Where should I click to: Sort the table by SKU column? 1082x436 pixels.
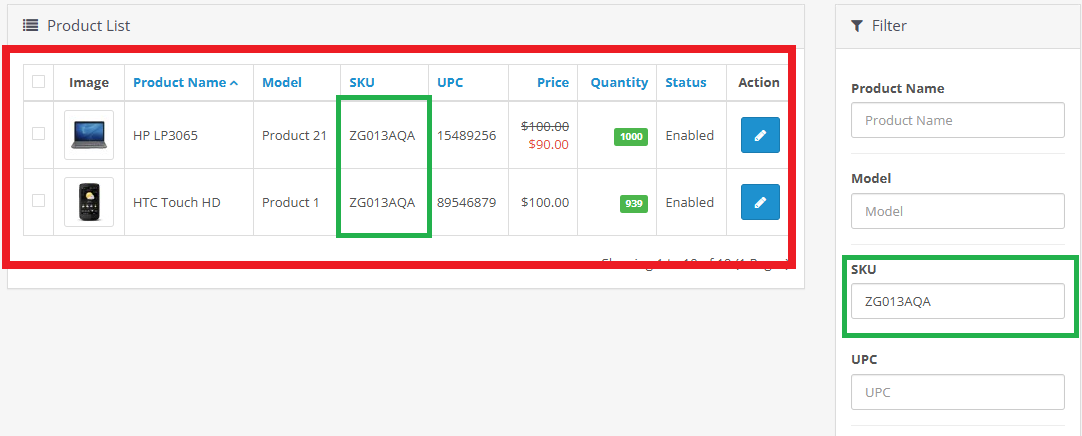[362, 82]
